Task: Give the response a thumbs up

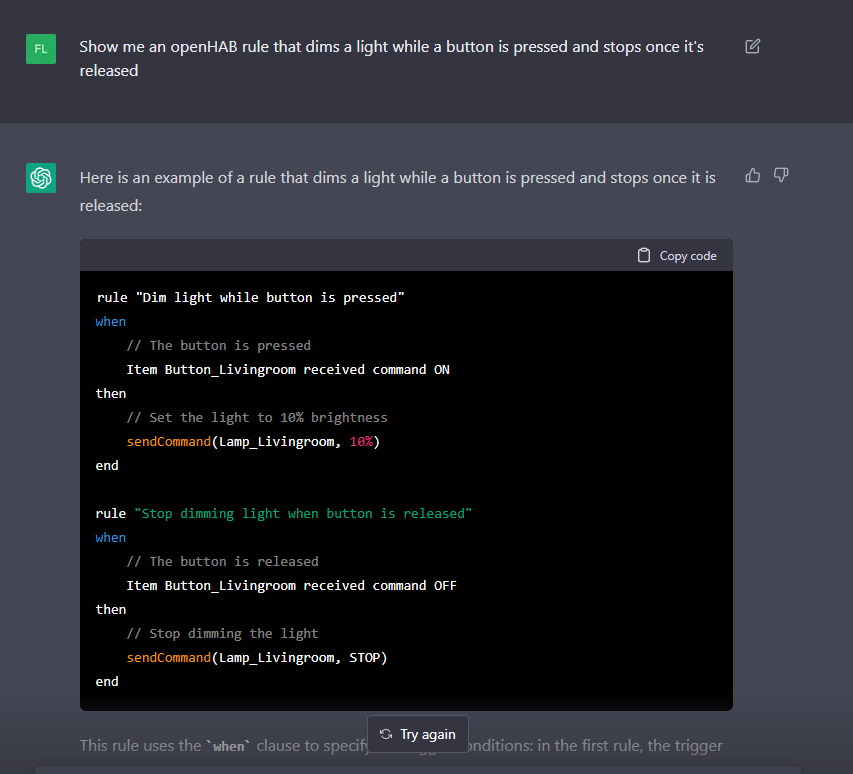Action: (753, 176)
